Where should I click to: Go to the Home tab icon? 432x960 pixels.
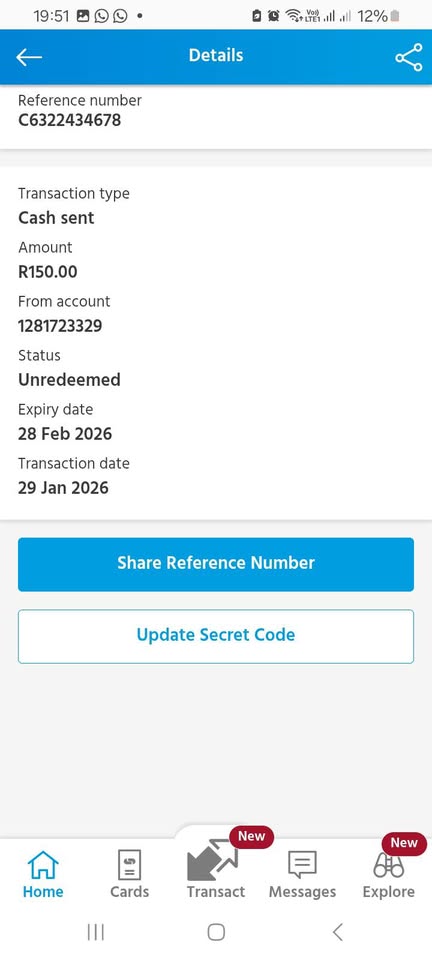pos(43,865)
